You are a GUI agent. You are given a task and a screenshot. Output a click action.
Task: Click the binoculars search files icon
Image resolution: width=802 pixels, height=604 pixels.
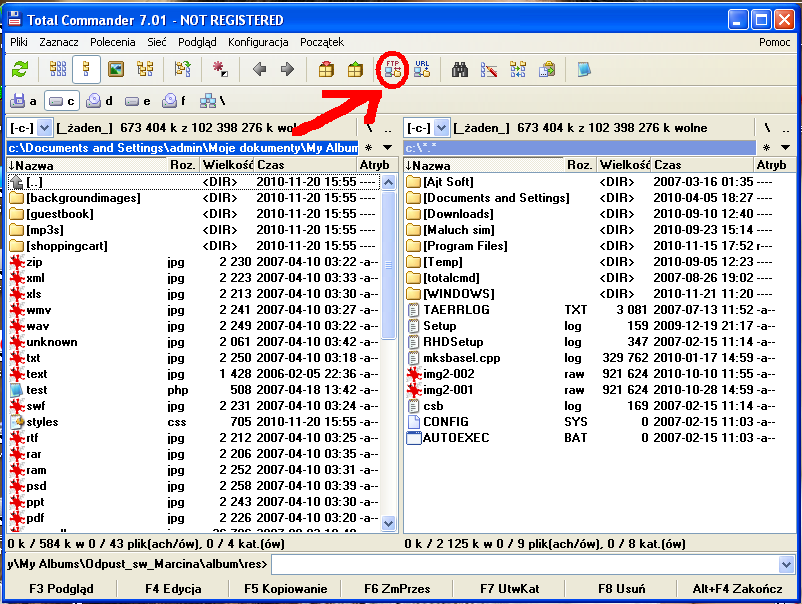[x=460, y=70]
